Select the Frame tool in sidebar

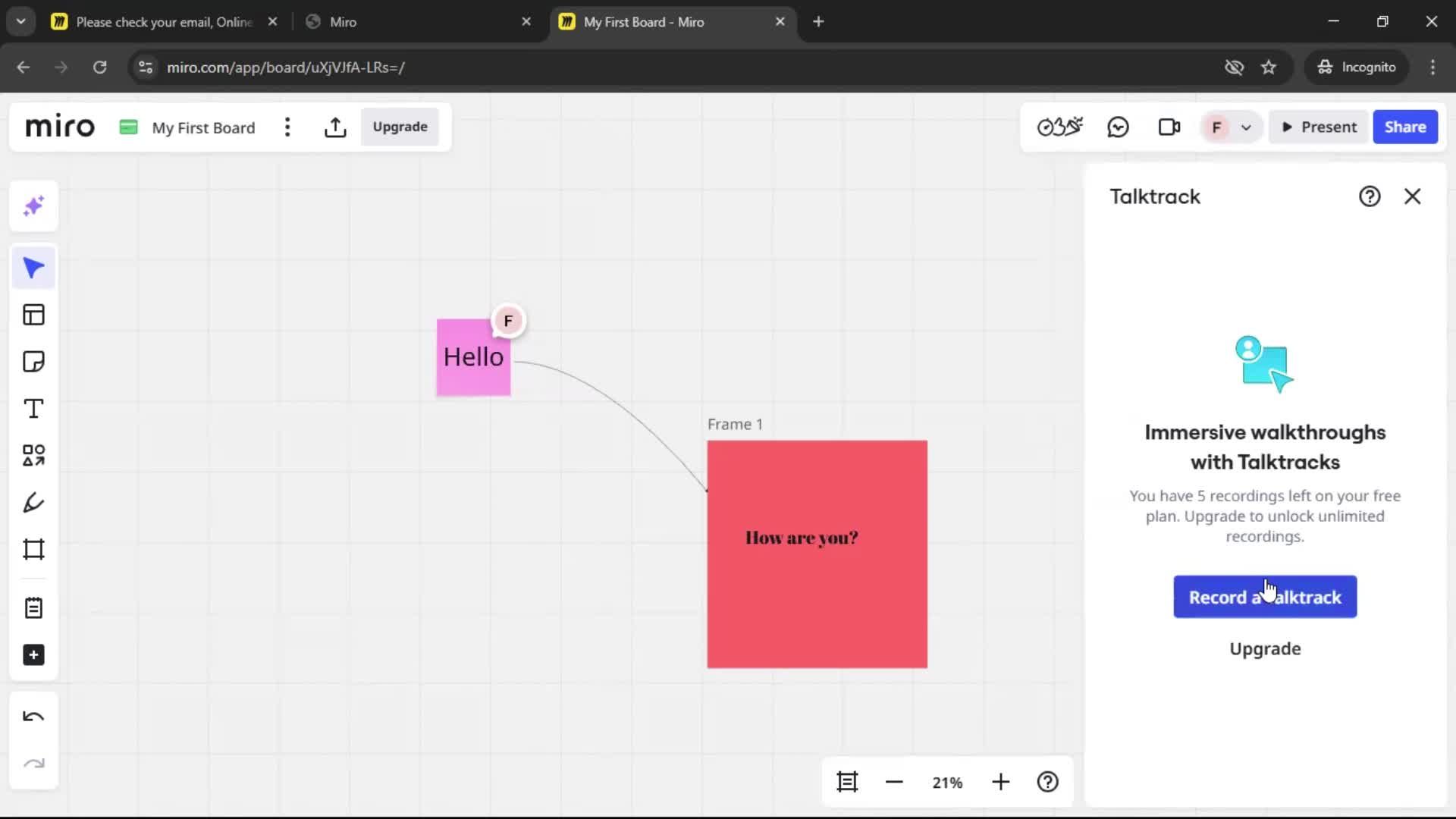pyautogui.click(x=33, y=549)
